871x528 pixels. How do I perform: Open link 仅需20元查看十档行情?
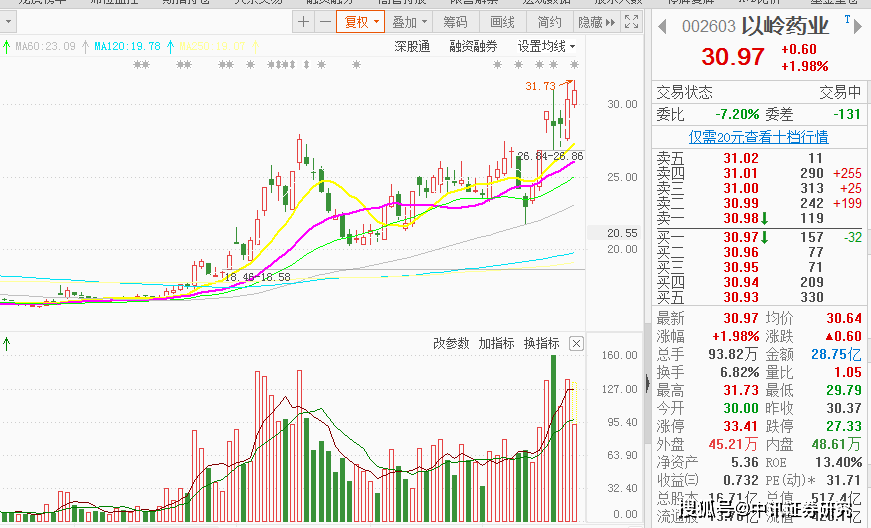pyautogui.click(x=758, y=137)
